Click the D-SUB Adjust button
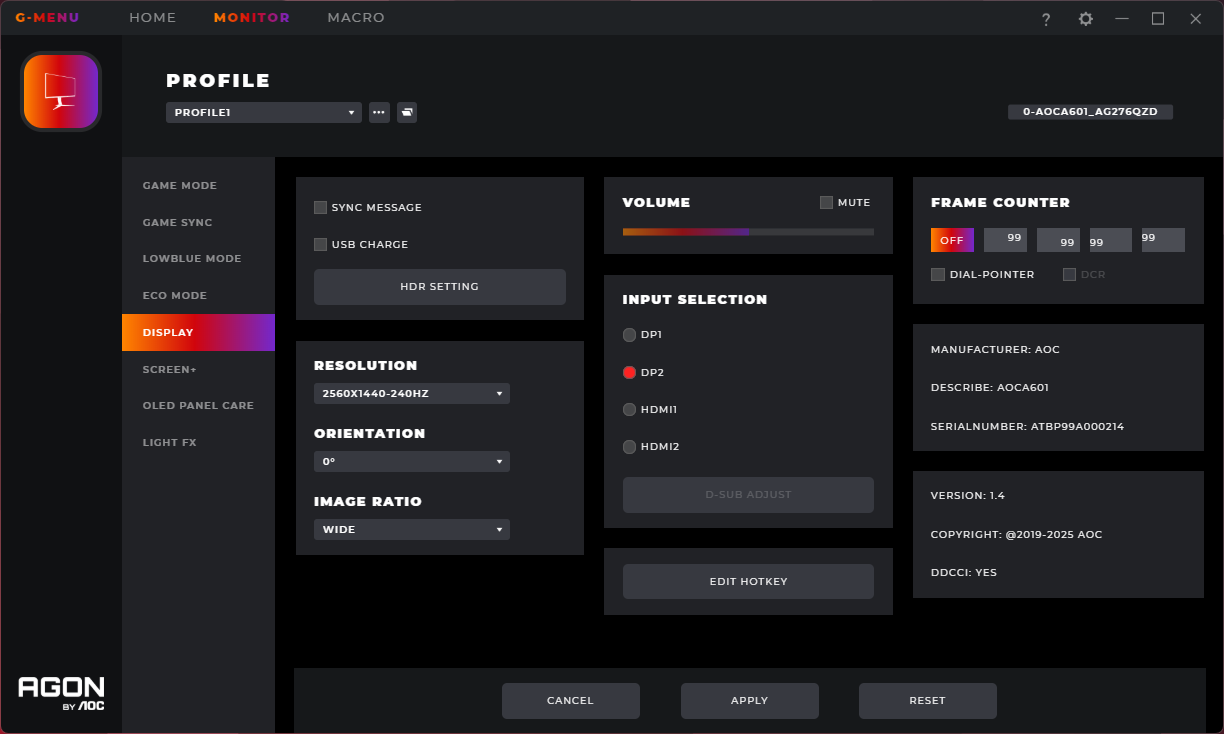This screenshot has width=1224, height=734. pos(748,495)
